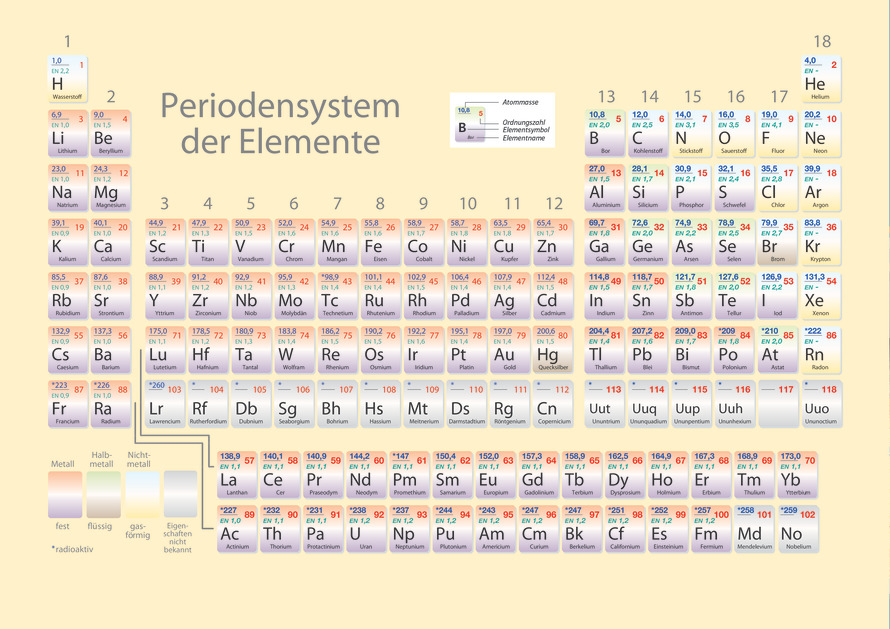Click the Blei (Pb) element tile
Image resolution: width=890 pixels, height=629 pixels.
(648, 350)
